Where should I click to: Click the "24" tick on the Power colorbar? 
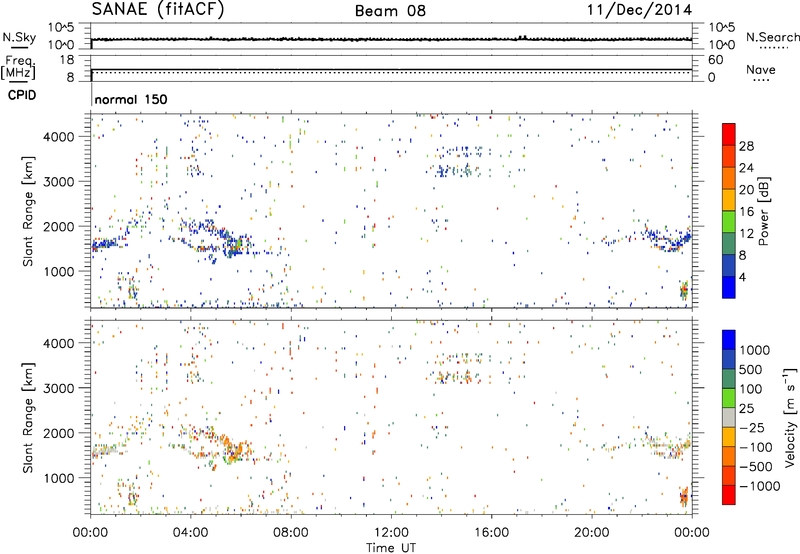tap(746, 168)
